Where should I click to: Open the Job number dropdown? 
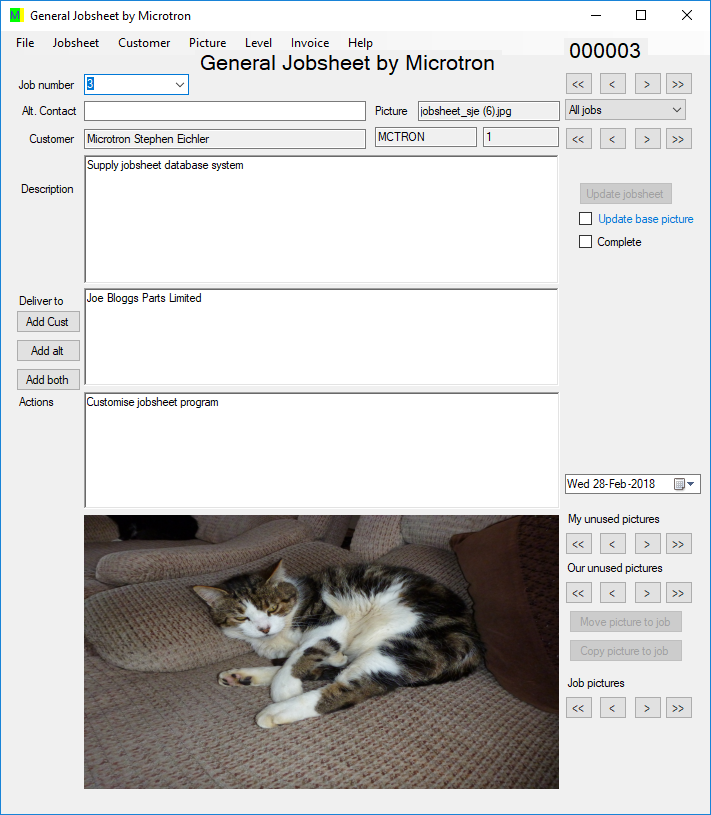click(x=179, y=85)
